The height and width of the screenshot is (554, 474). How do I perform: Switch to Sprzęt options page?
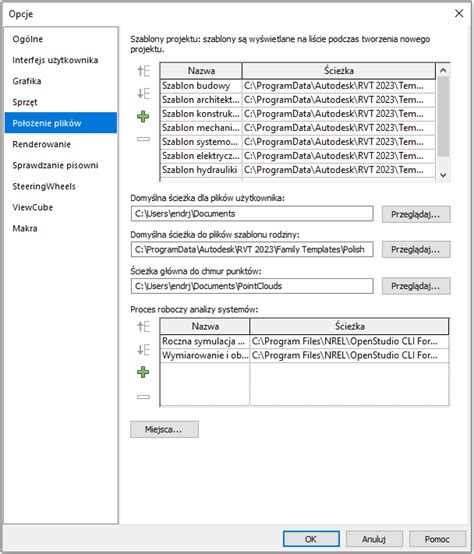click(x=61, y=102)
